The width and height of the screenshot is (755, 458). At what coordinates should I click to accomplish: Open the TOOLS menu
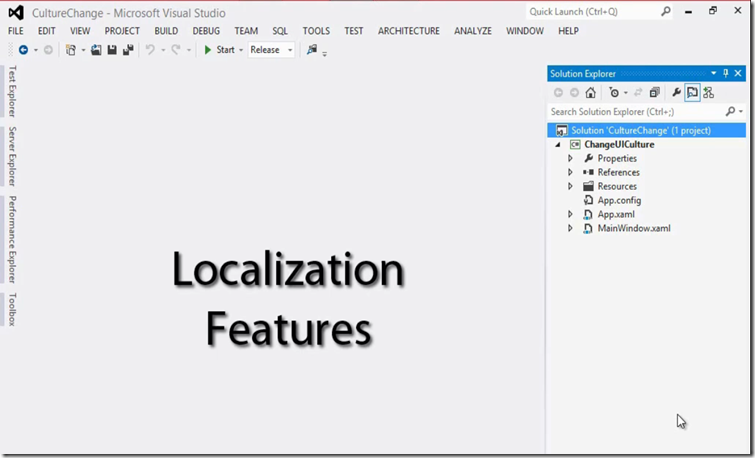click(316, 31)
